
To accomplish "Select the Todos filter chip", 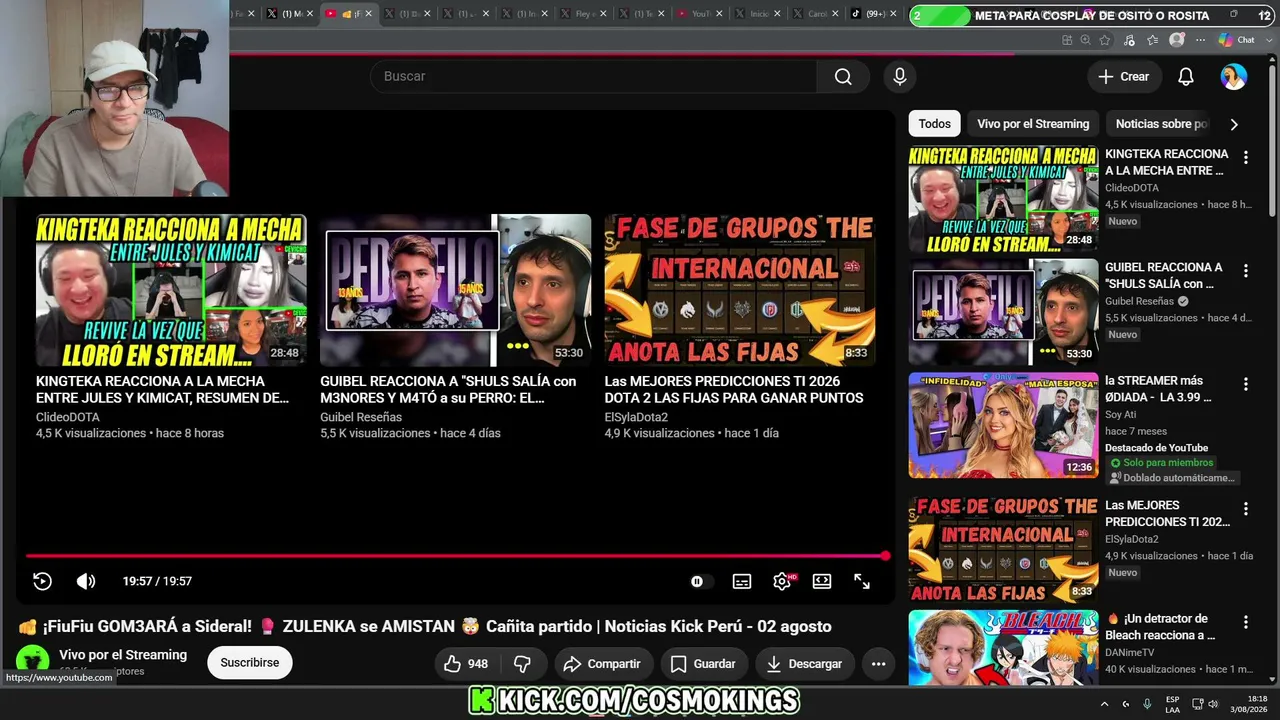I will (x=934, y=124).
